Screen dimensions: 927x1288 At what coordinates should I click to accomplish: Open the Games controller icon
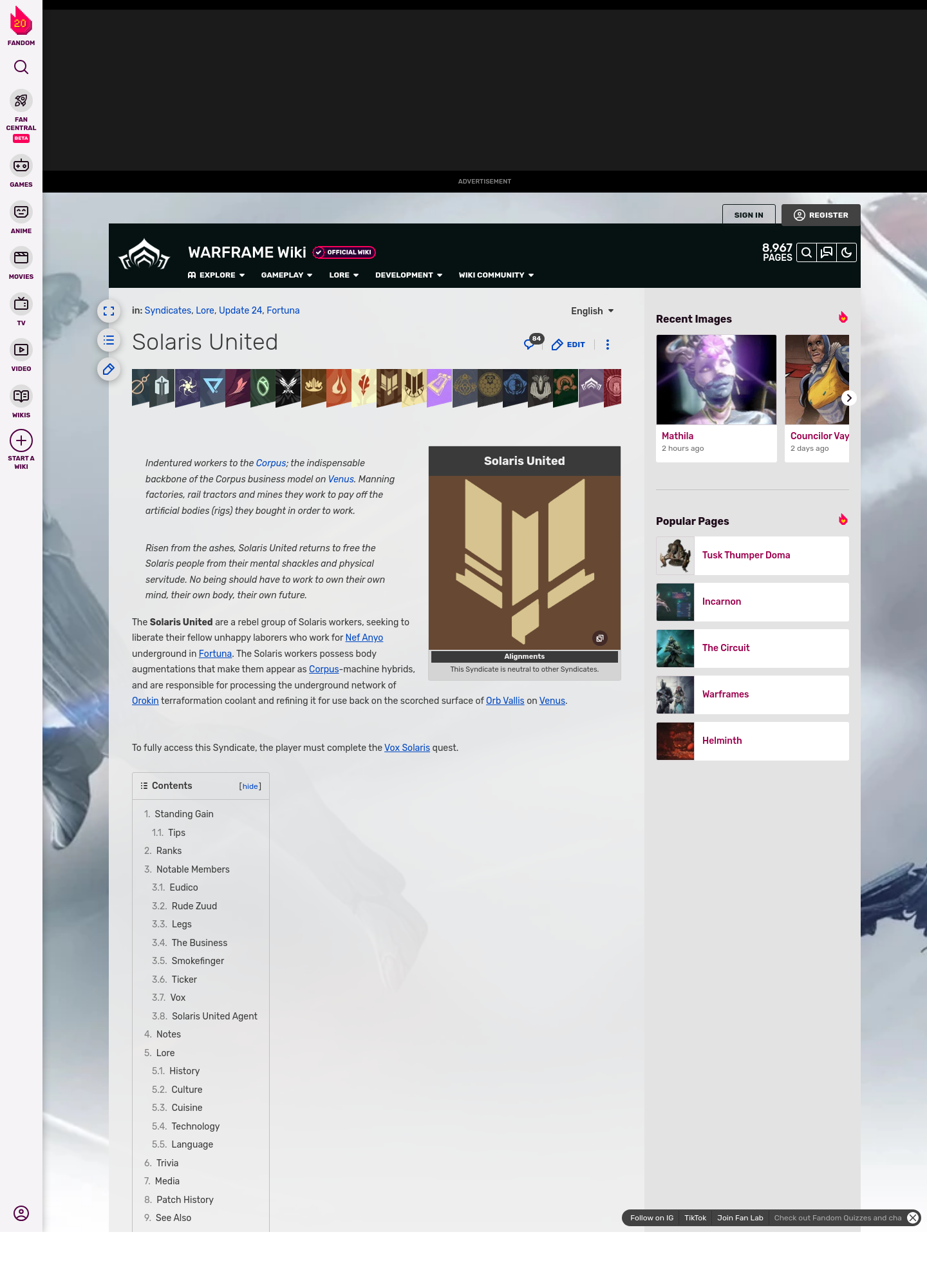click(21, 166)
